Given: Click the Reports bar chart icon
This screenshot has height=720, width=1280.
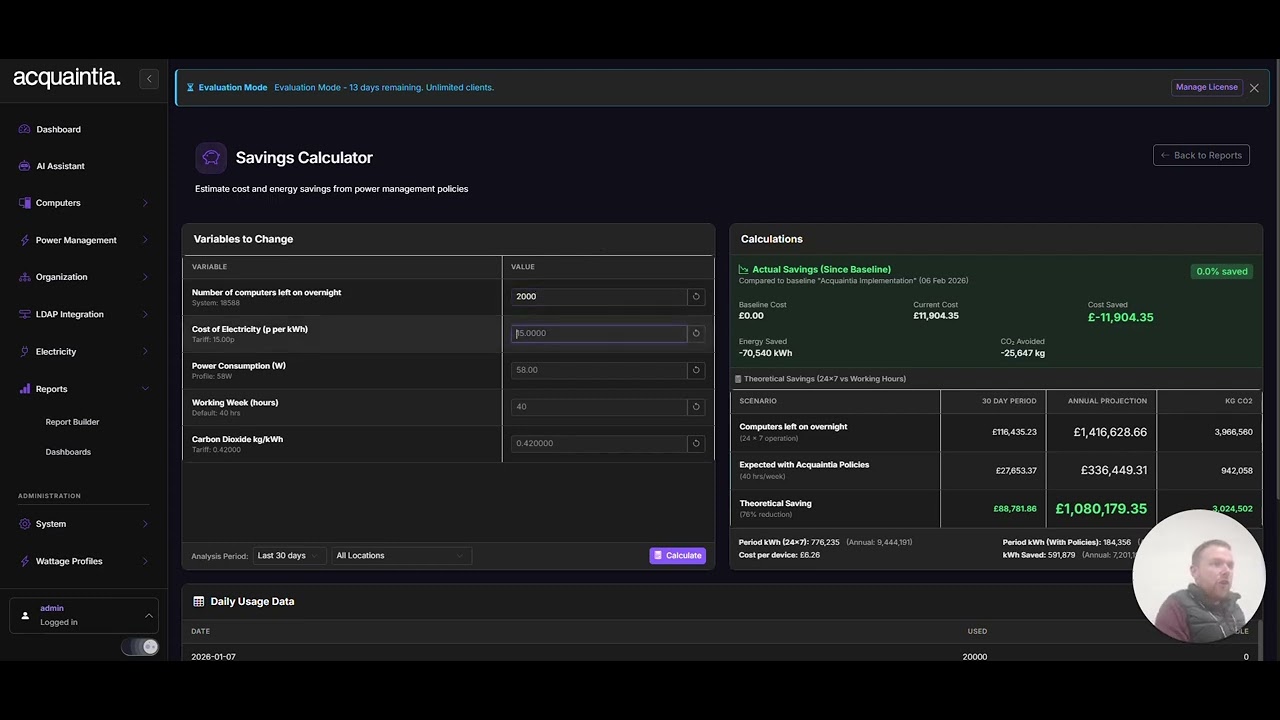Looking at the screenshot, I should pyautogui.click(x=25, y=389).
